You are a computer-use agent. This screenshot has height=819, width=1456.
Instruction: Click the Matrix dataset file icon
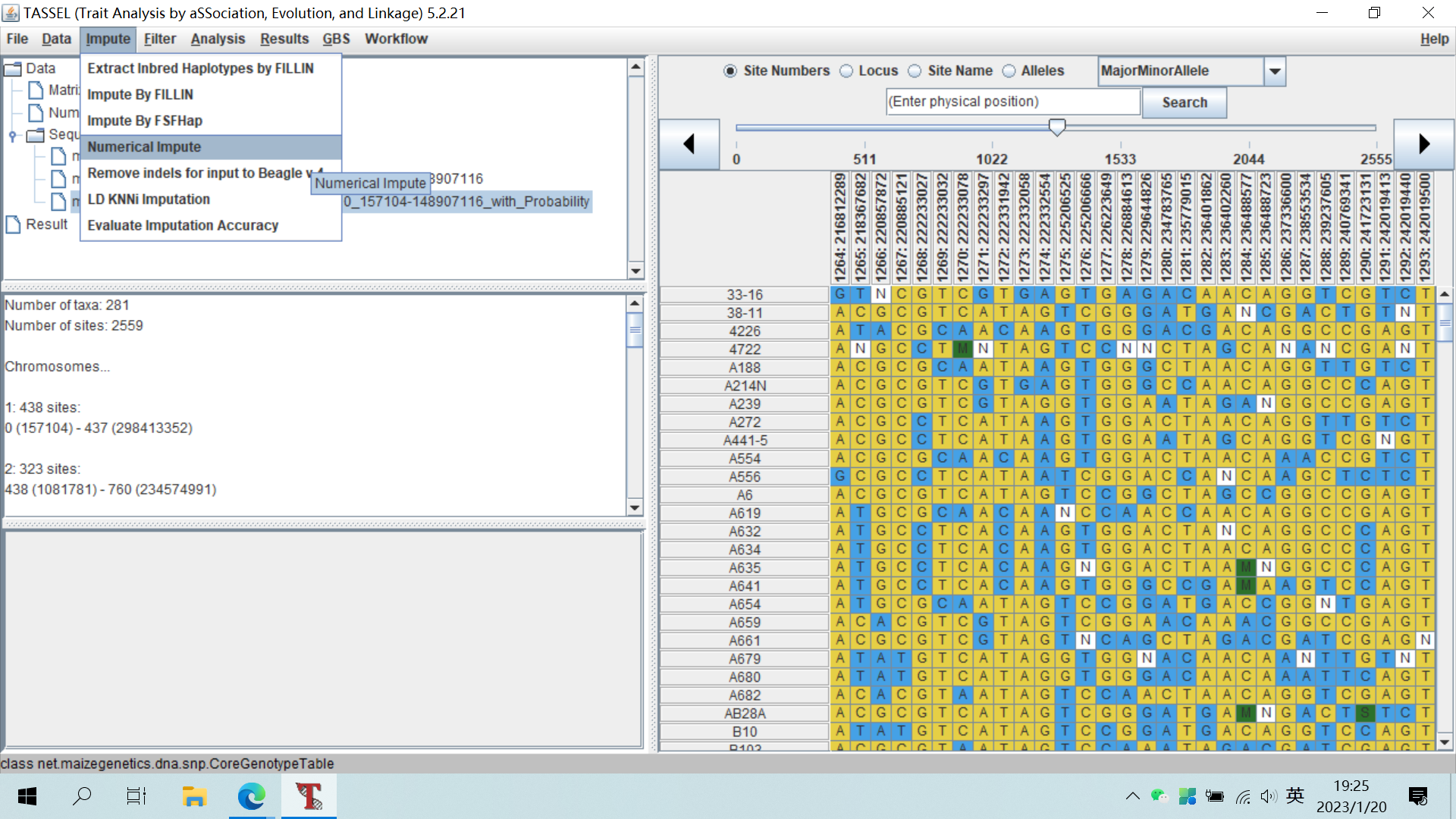[36, 89]
